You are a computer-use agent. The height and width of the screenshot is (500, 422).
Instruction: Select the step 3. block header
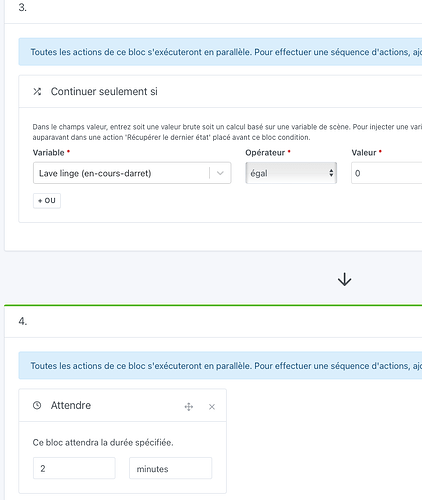coord(213,8)
